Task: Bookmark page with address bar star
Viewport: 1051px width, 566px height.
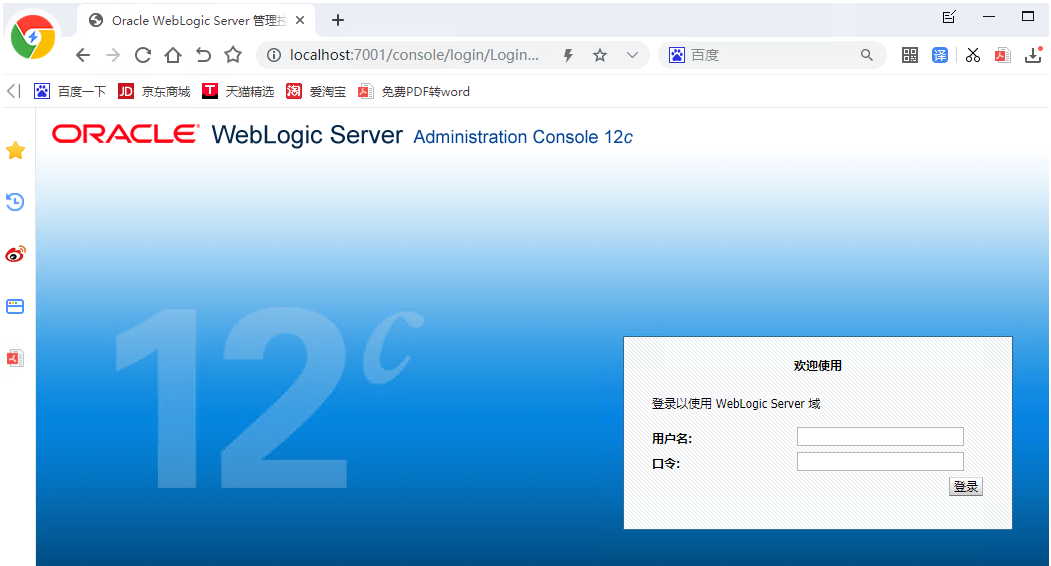Action: (x=600, y=55)
